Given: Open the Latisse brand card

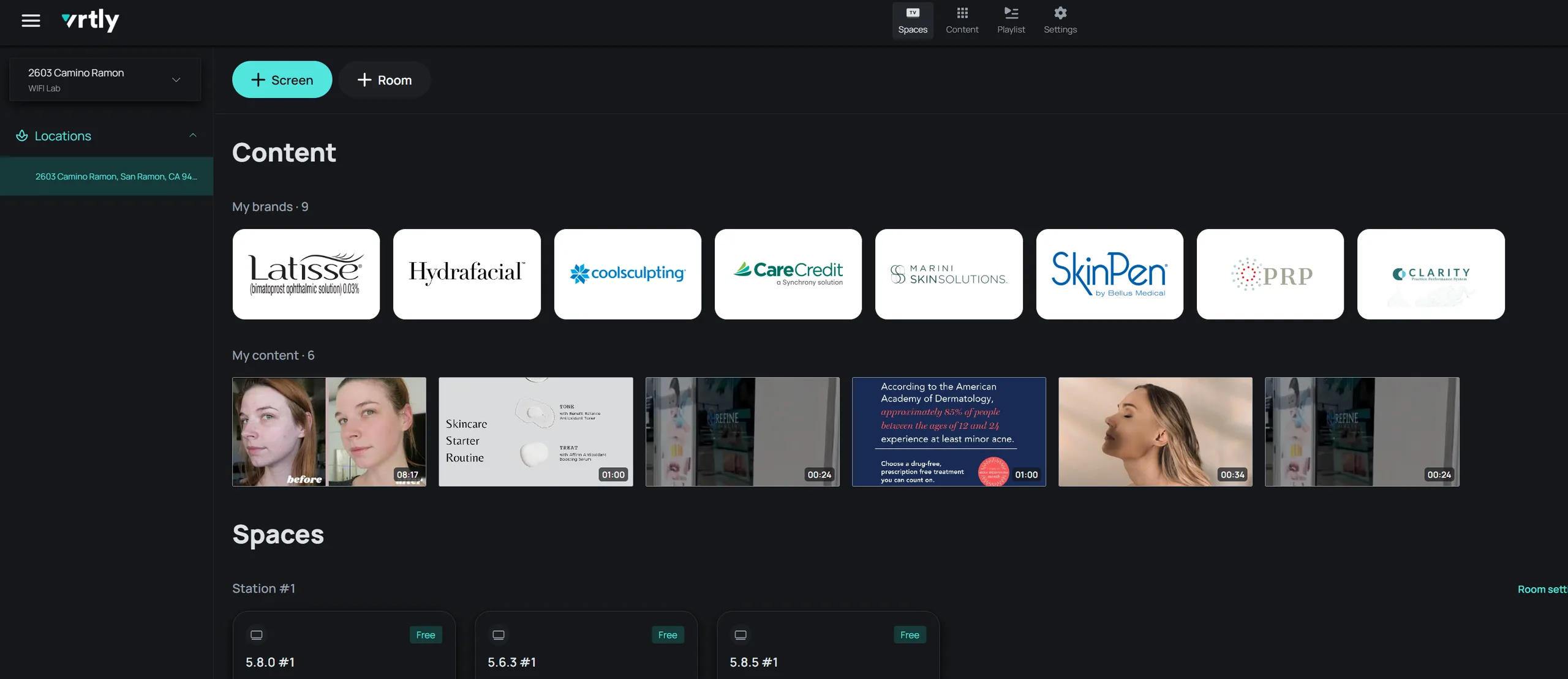Looking at the screenshot, I should tap(306, 274).
